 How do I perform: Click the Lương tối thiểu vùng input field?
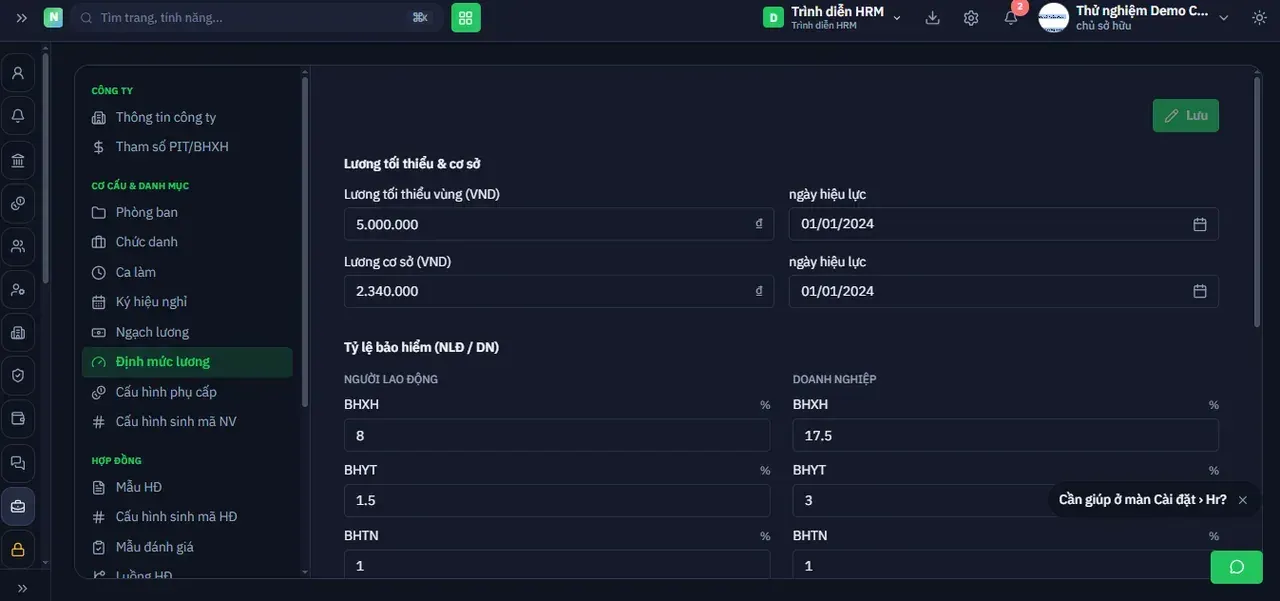(x=558, y=224)
